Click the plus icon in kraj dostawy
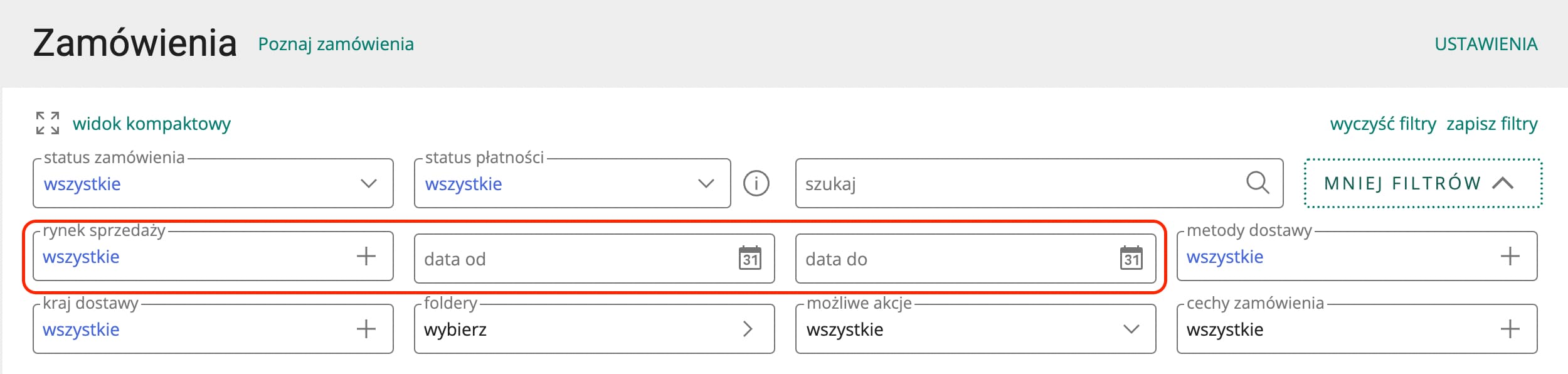Image resolution: width=1568 pixels, height=374 pixels. coord(366,329)
